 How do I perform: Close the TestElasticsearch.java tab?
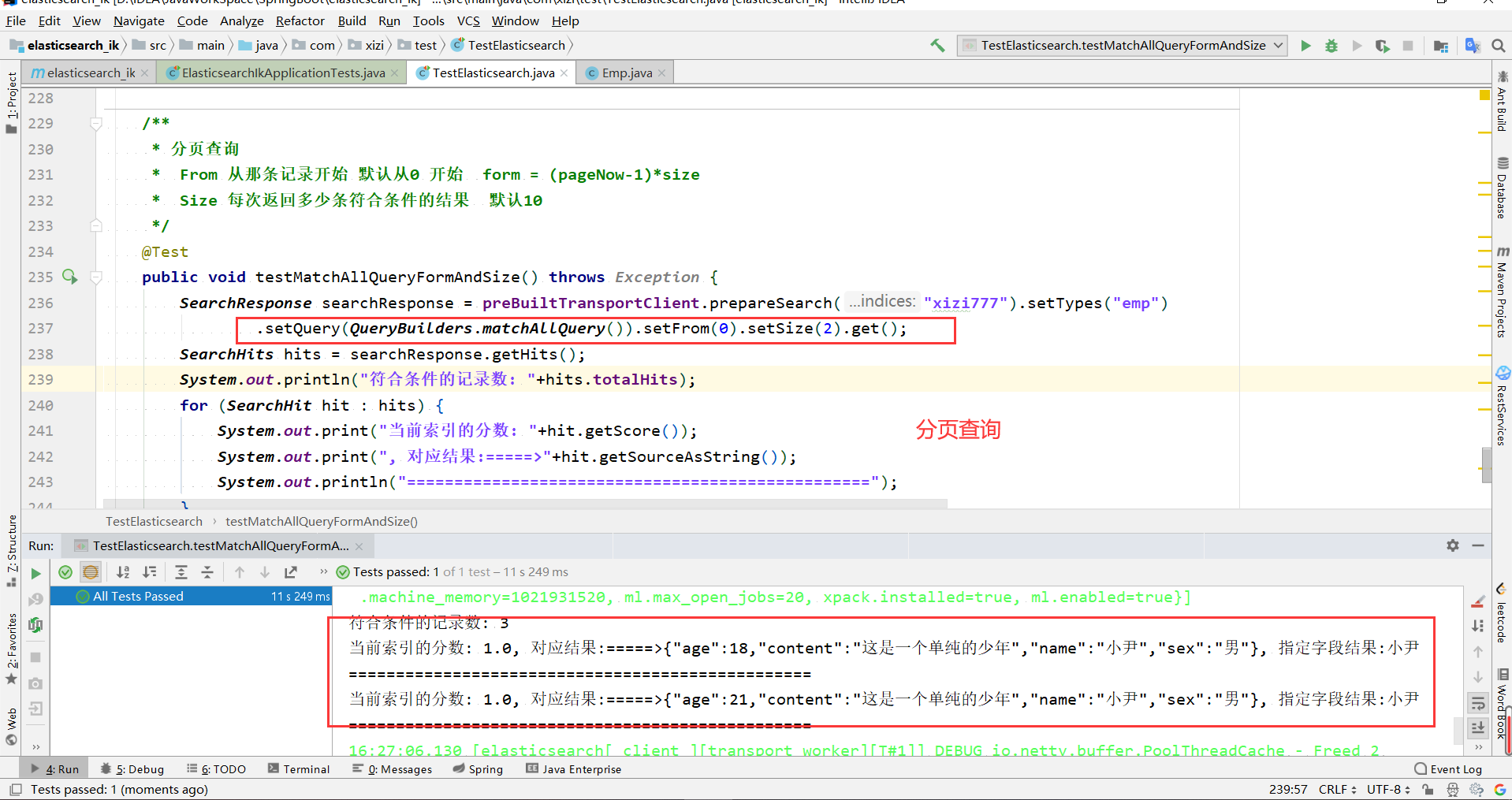coord(564,73)
